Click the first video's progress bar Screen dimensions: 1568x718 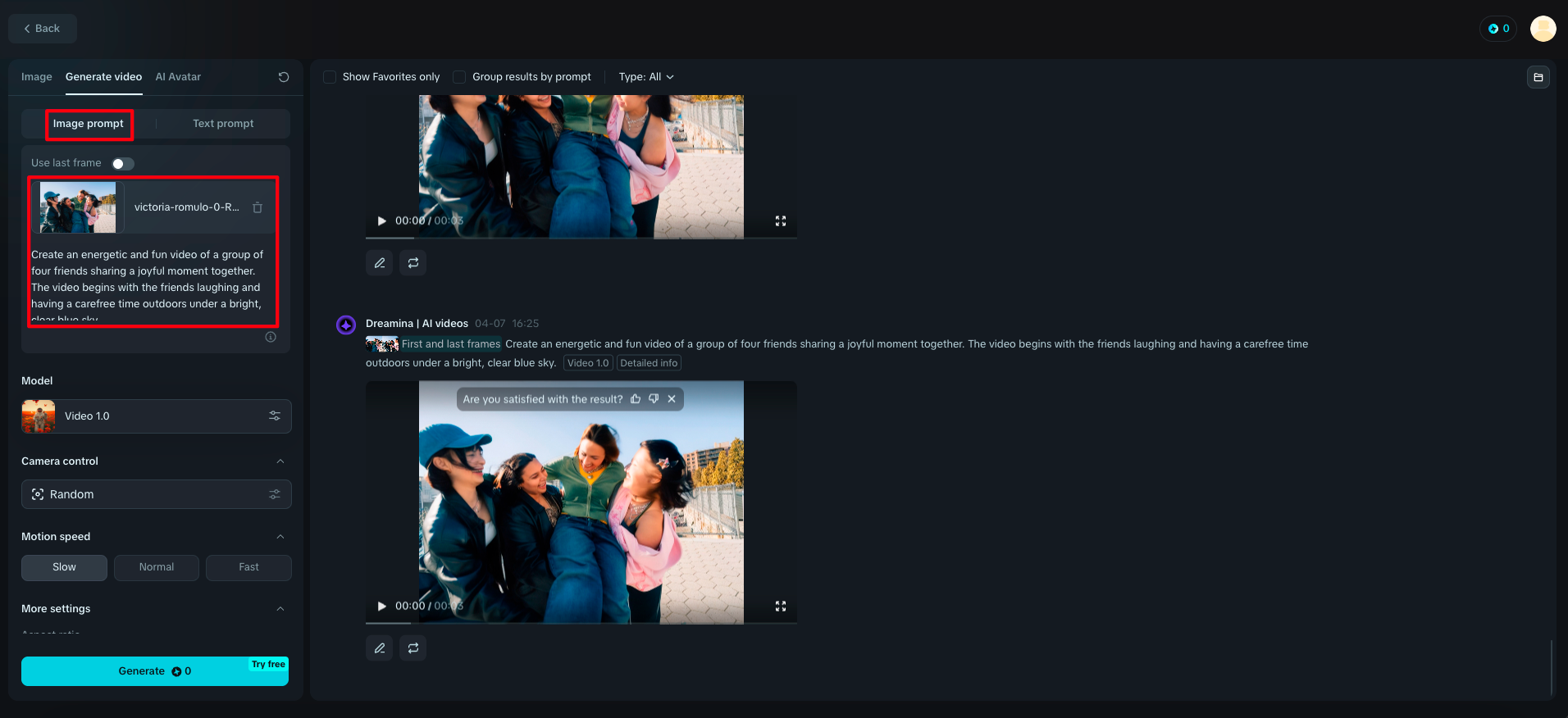coord(581,238)
